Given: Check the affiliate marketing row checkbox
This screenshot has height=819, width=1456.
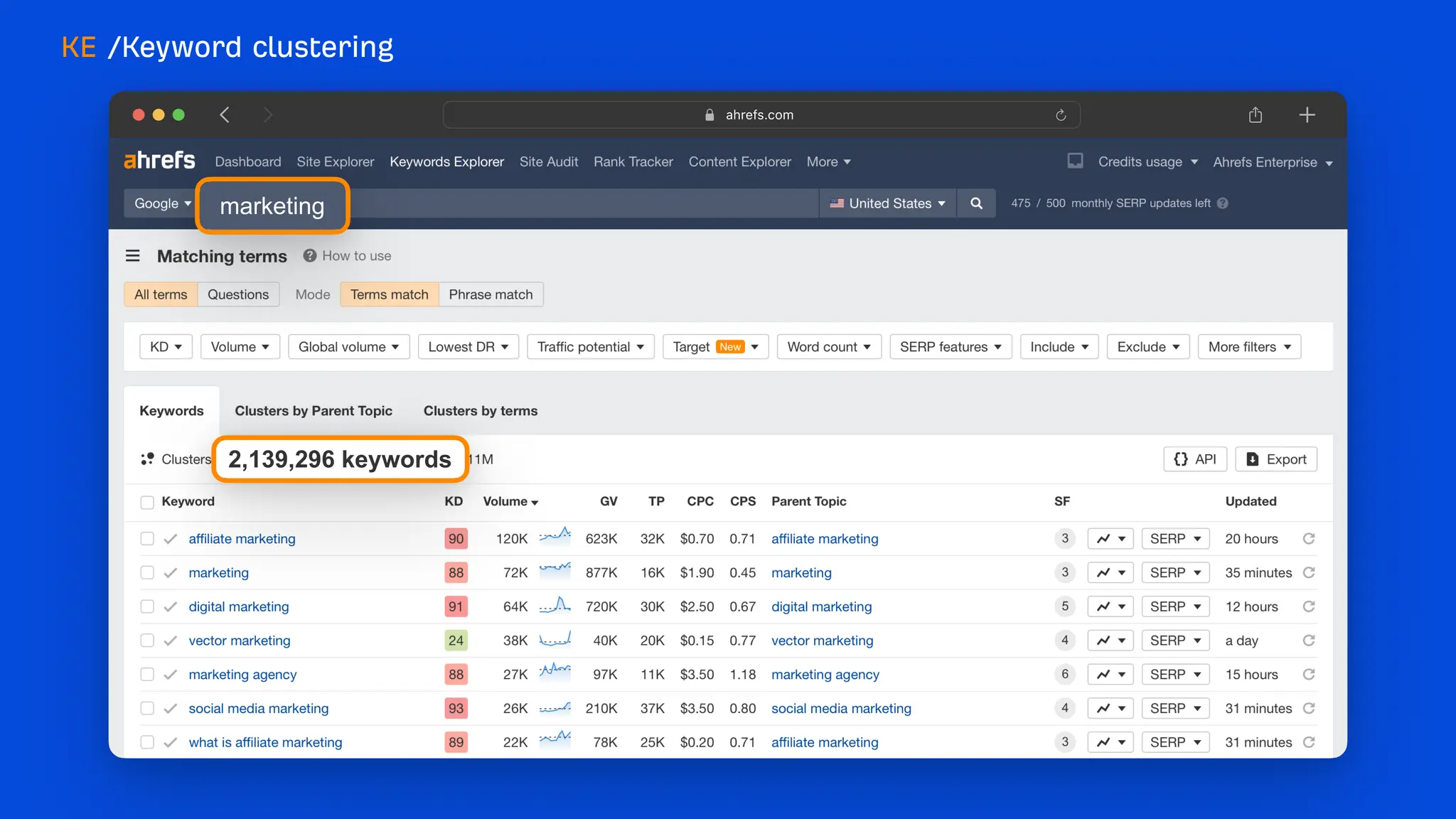Looking at the screenshot, I should click(147, 539).
